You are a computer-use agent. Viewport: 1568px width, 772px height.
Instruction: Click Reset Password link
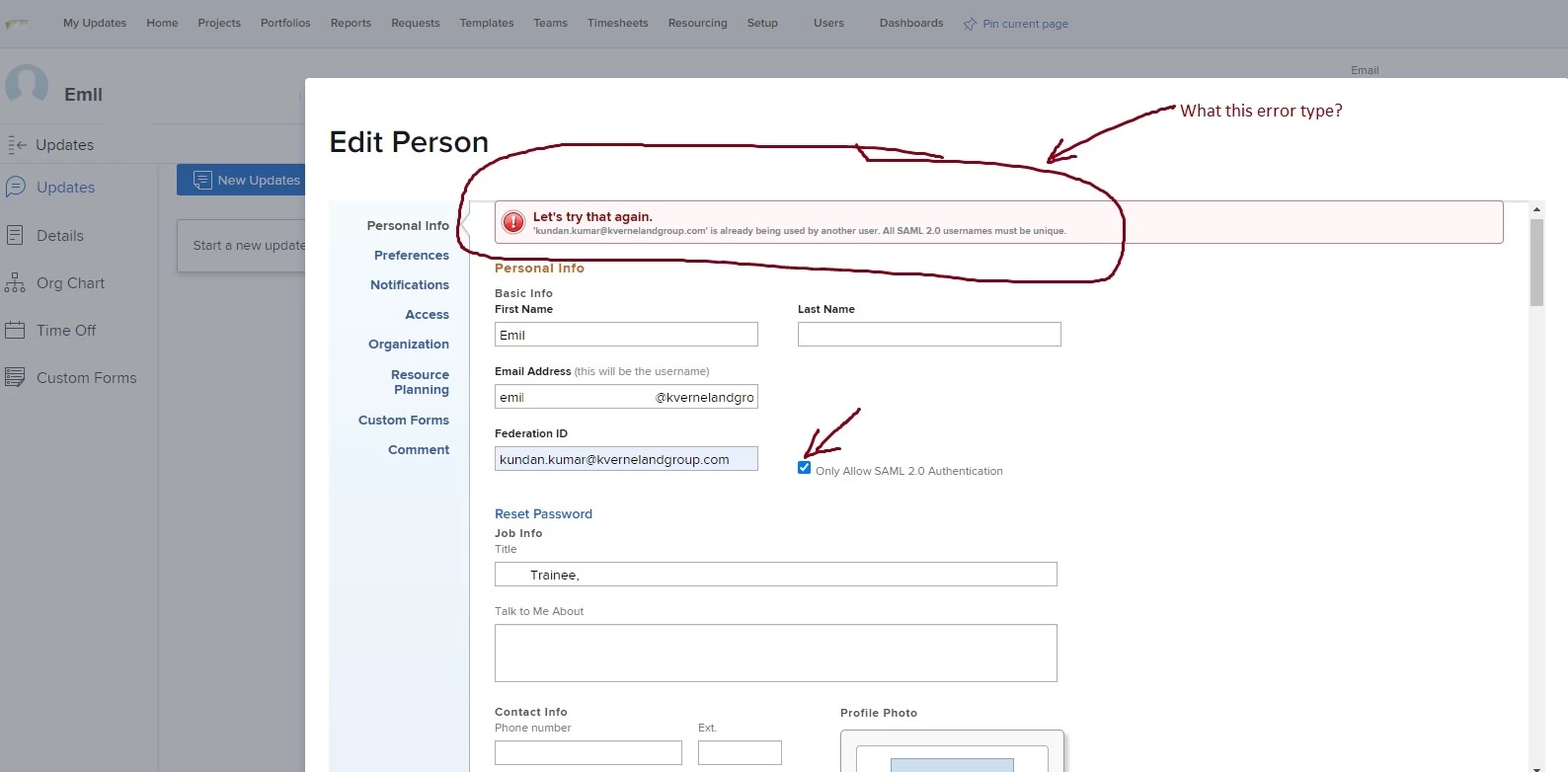pos(543,513)
